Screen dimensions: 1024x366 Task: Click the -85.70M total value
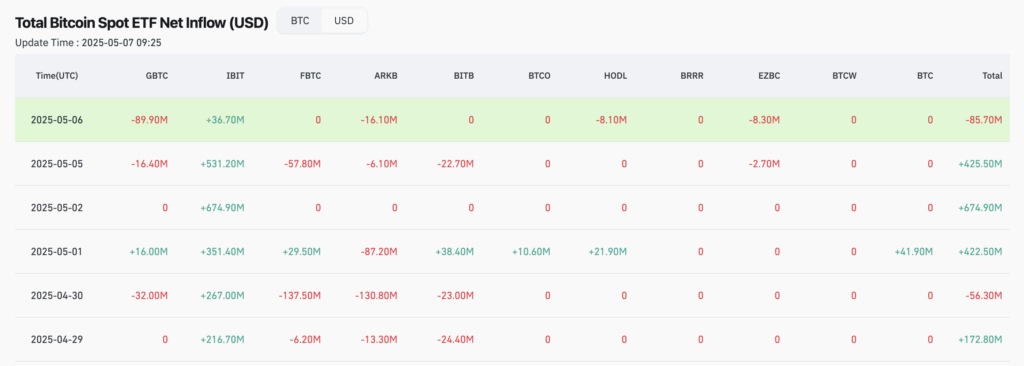[984, 120]
